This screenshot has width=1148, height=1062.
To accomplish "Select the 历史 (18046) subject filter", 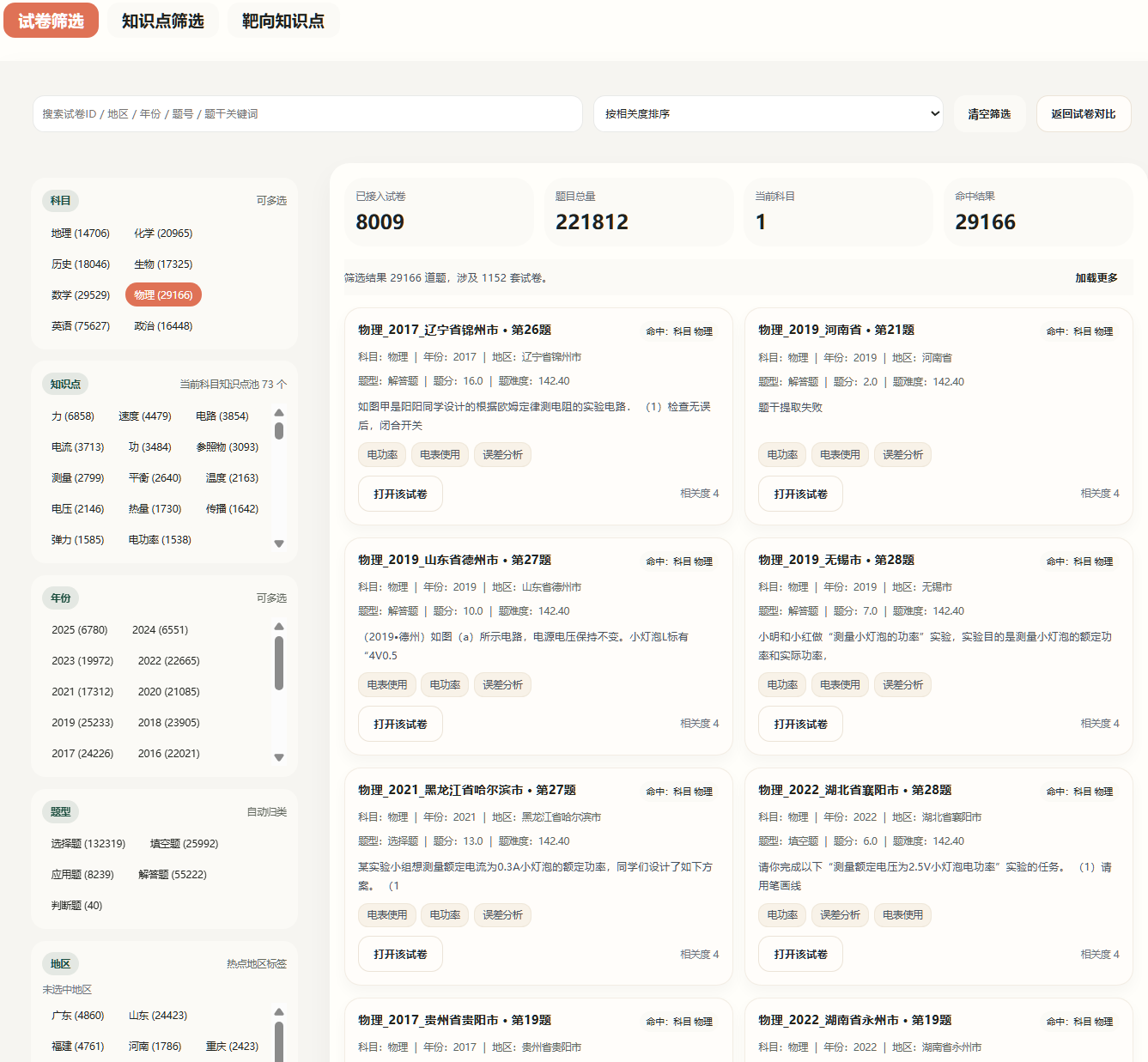I will [81, 264].
